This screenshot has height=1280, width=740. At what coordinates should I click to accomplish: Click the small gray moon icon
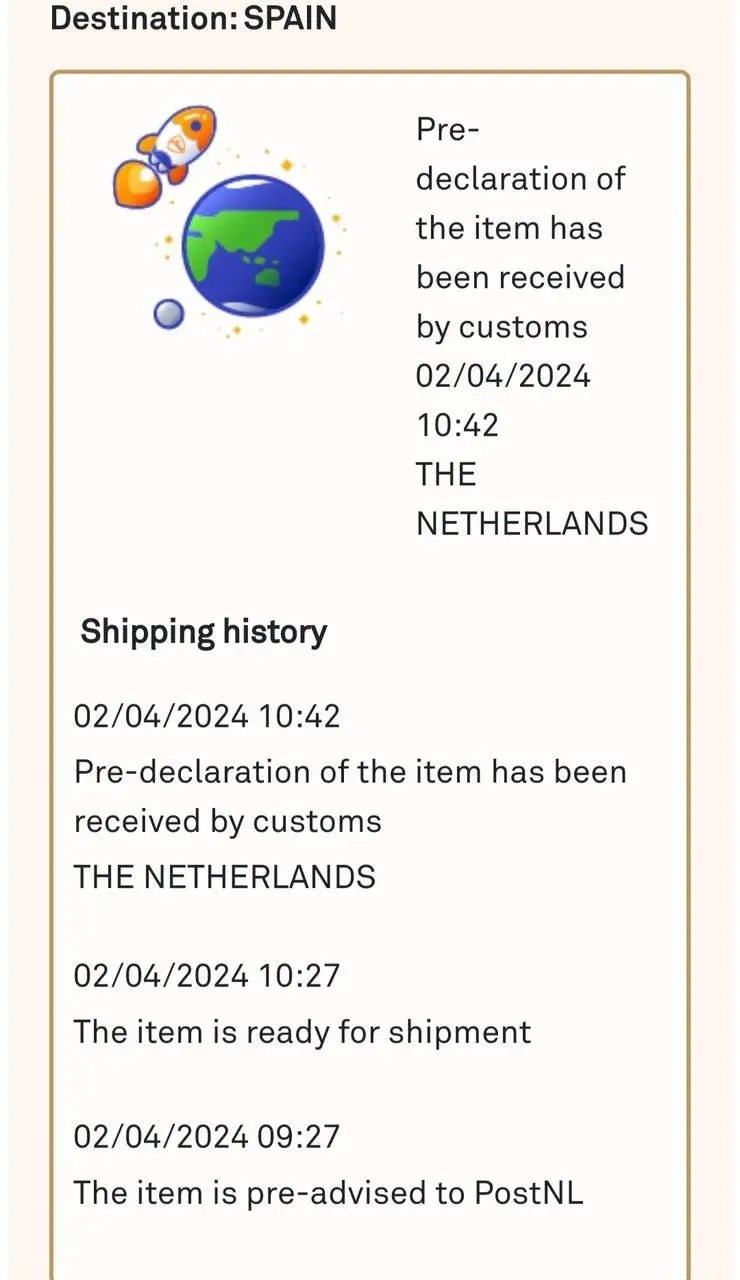click(x=167, y=315)
